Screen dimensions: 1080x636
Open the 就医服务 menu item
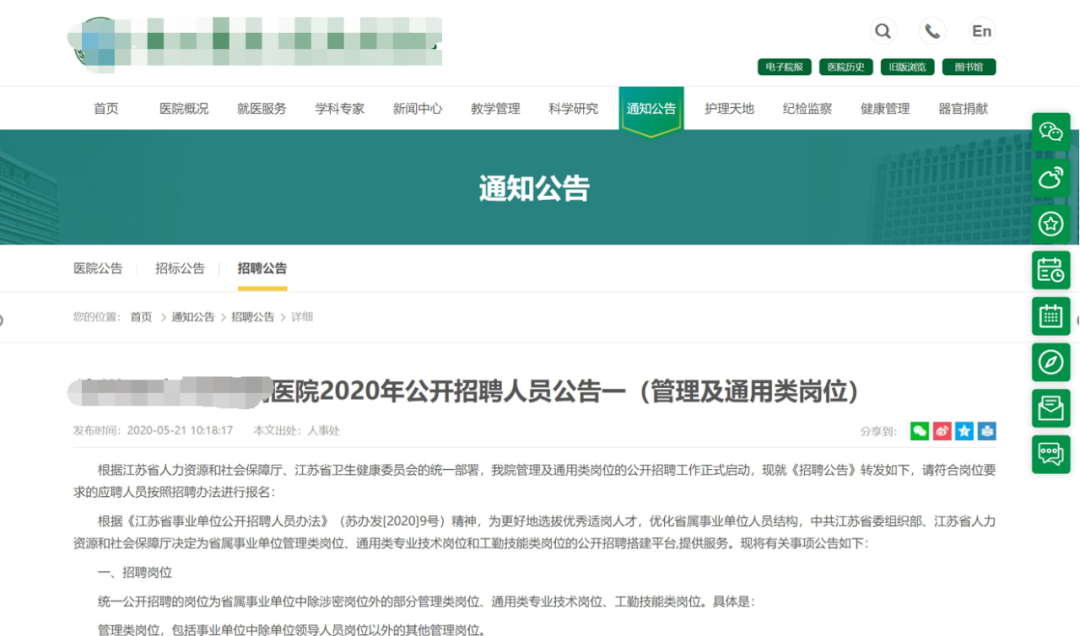(x=262, y=109)
